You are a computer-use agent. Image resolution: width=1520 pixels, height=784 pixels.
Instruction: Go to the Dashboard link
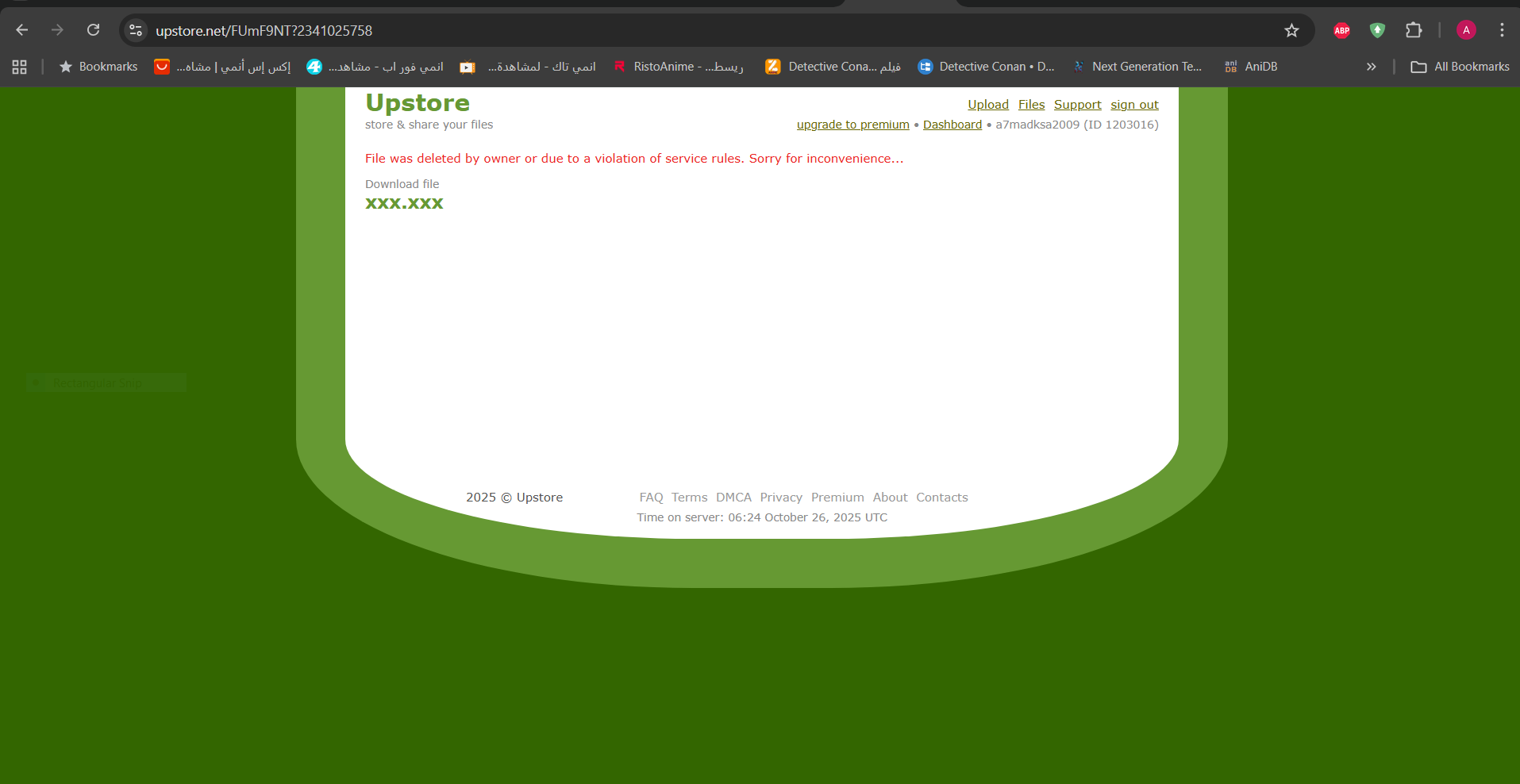(x=952, y=125)
